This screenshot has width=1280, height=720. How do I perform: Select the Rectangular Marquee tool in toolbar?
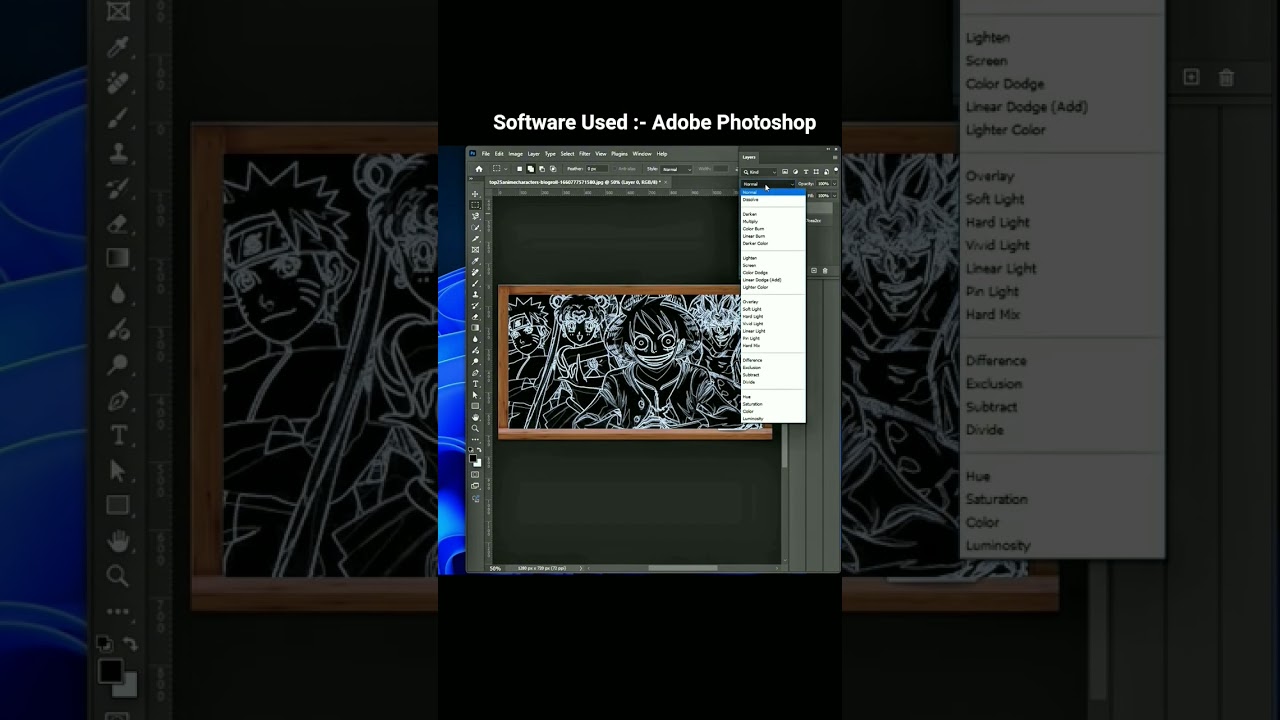click(475, 205)
